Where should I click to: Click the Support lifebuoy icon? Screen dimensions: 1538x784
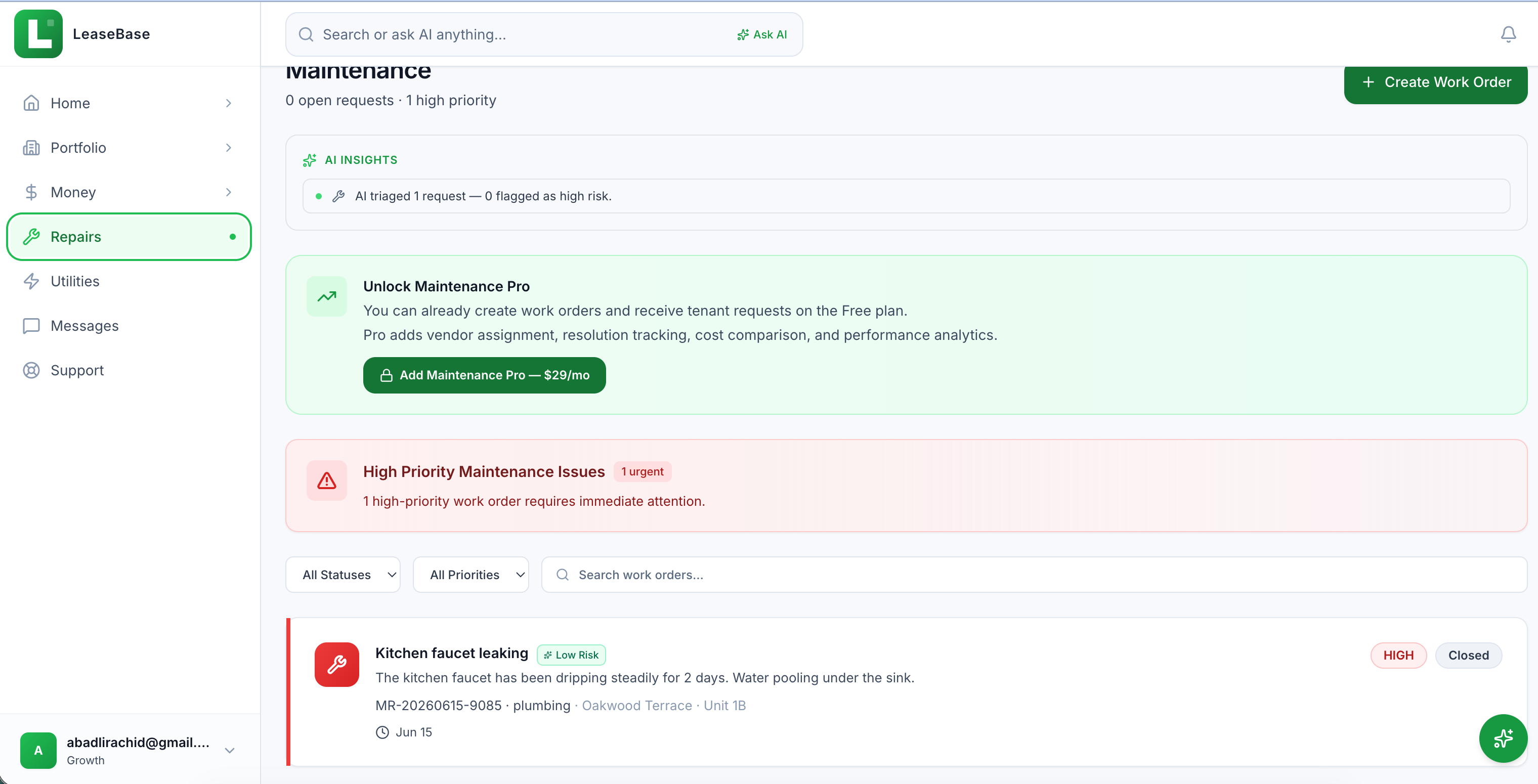click(x=31, y=370)
